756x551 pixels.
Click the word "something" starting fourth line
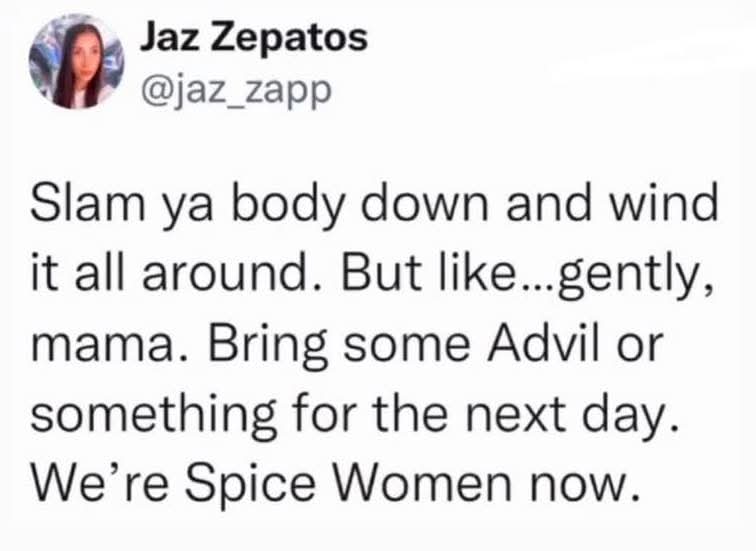coord(154,416)
